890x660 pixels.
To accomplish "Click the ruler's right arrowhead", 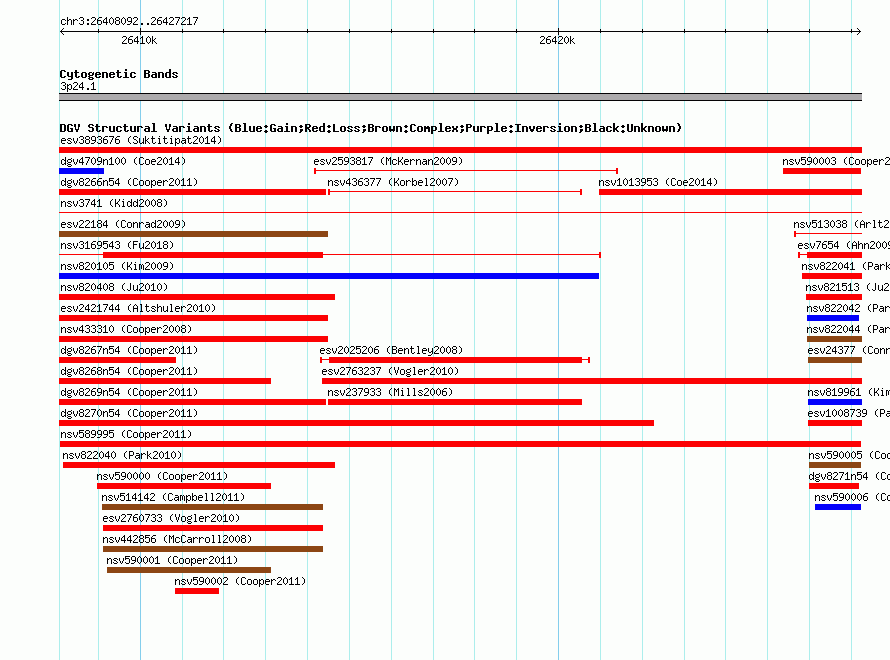I will pyautogui.click(x=858, y=31).
